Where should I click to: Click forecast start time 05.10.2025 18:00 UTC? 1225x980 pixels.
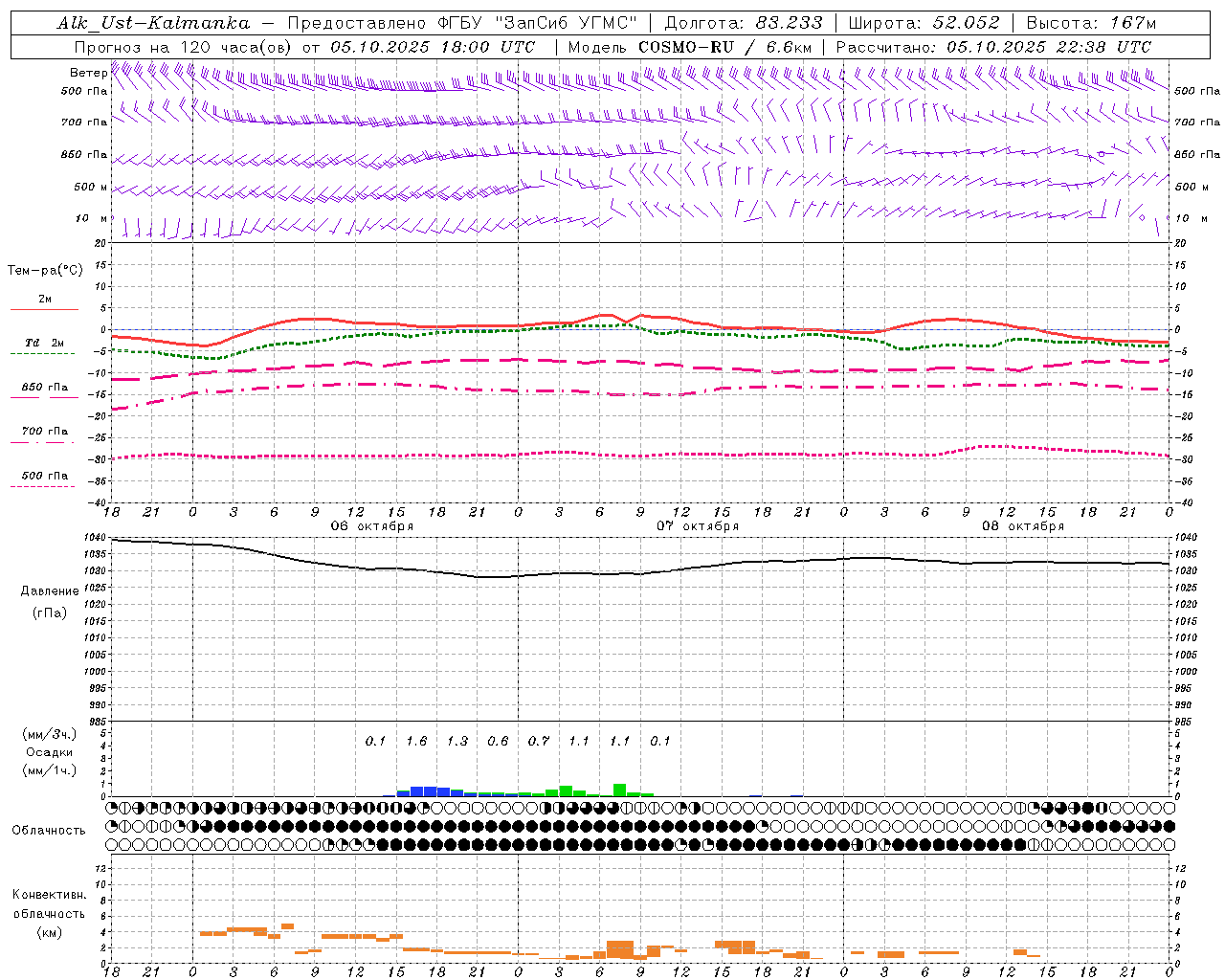433,47
